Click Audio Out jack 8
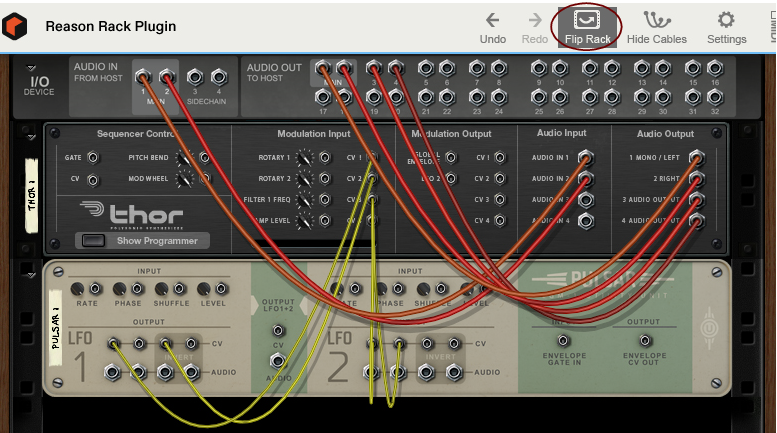 pyautogui.click(x=499, y=68)
